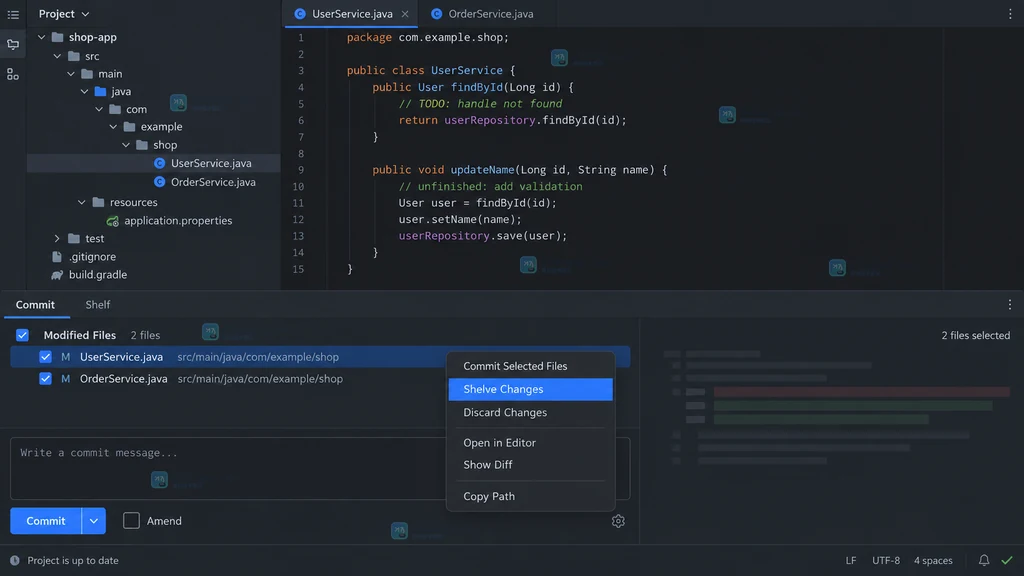Viewport: 1024px width, 576px height.
Task: Change the LF line separator setting
Action: point(850,560)
